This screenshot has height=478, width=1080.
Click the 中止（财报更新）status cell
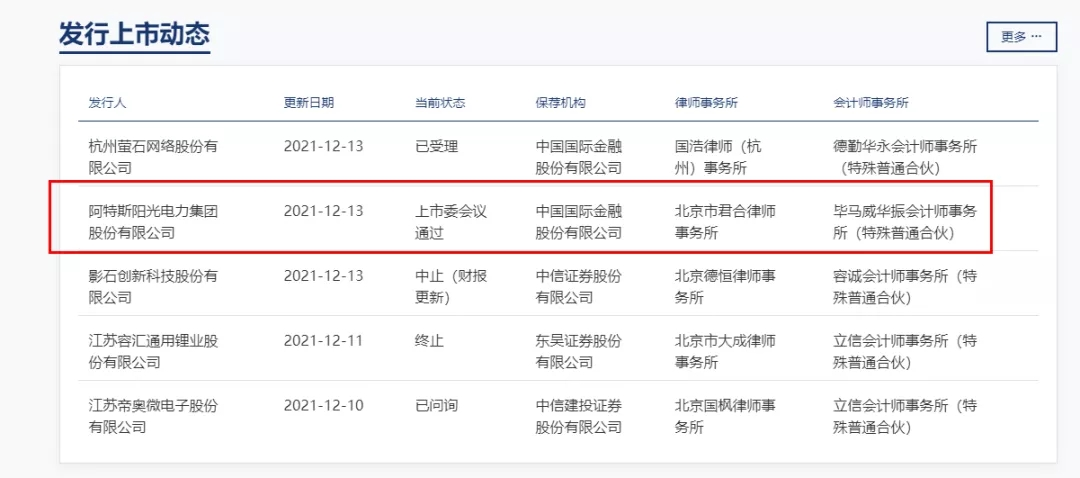click(x=450, y=286)
